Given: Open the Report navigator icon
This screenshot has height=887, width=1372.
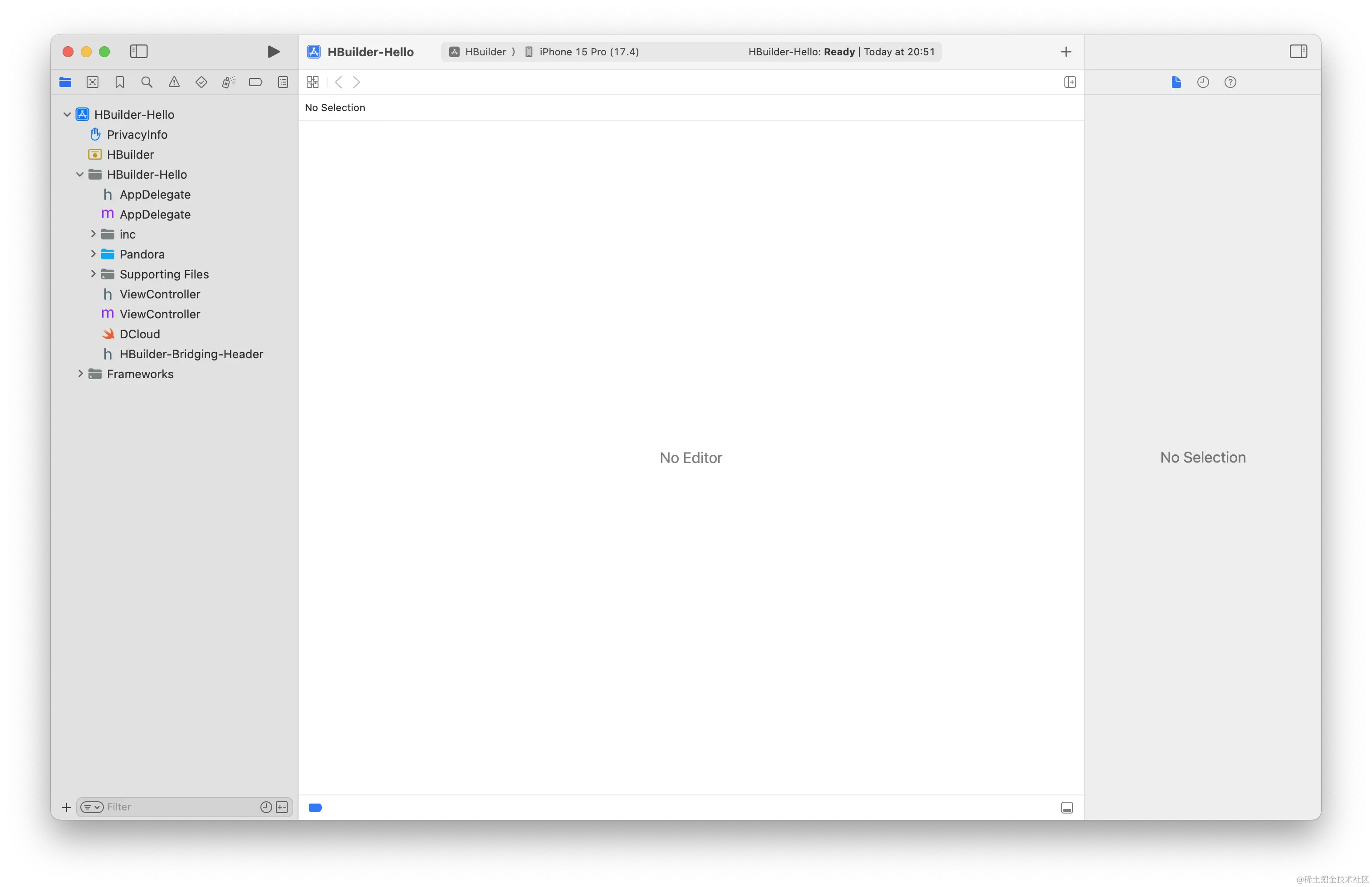Looking at the screenshot, I should (283, 83).
